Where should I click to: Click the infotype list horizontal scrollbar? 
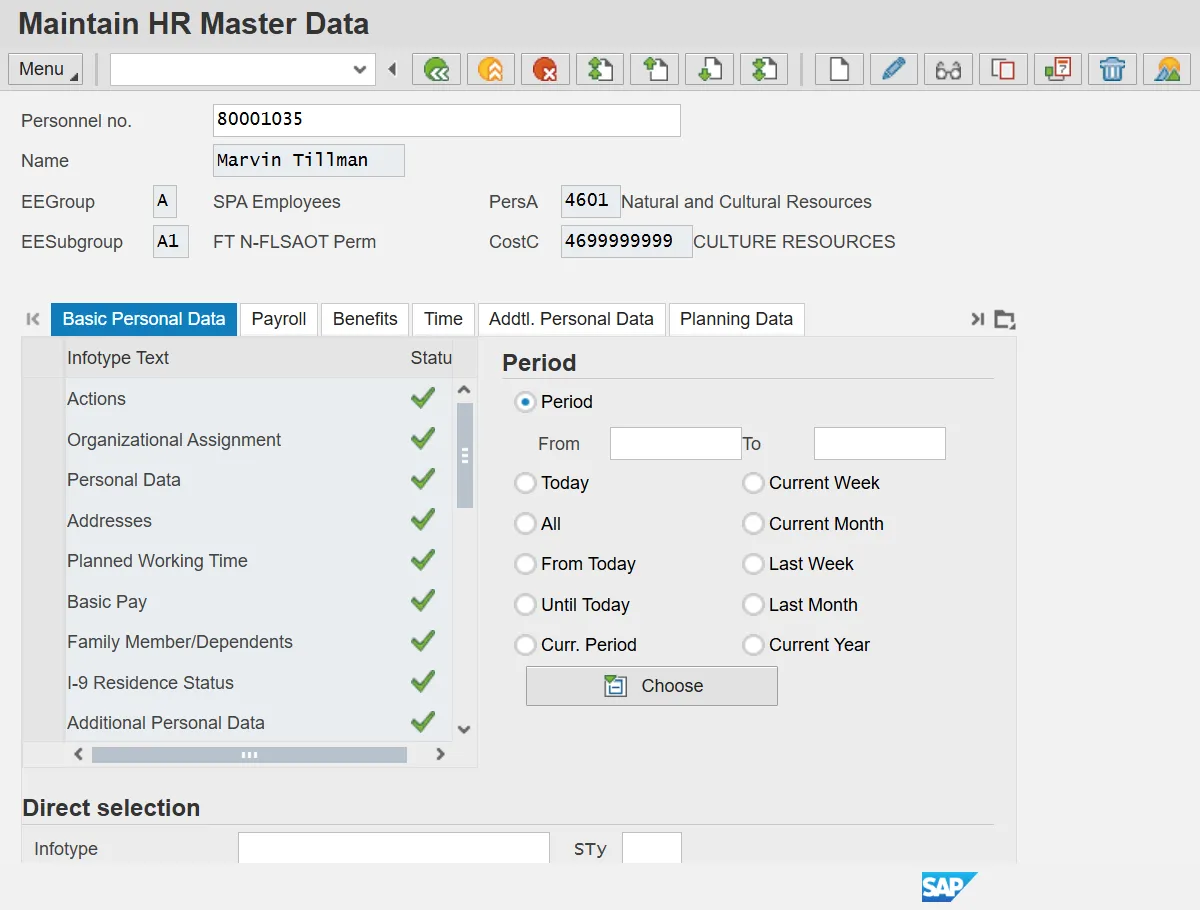(x=249, y=755)
